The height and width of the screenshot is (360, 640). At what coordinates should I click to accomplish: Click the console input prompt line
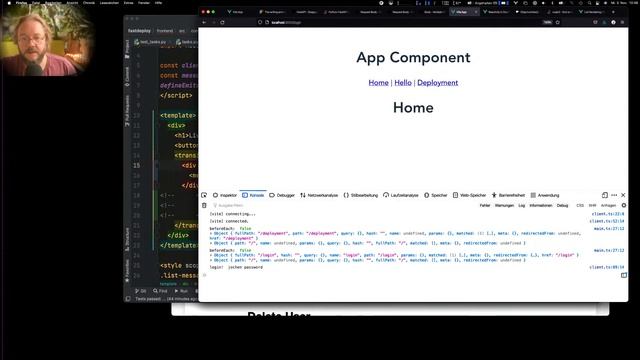(410, 275)
